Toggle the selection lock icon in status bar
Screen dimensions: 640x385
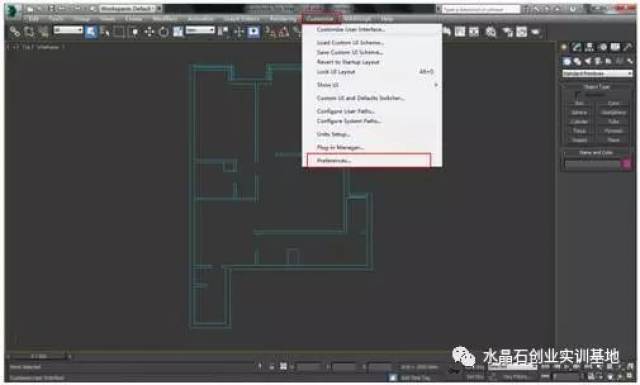[271, 367]
